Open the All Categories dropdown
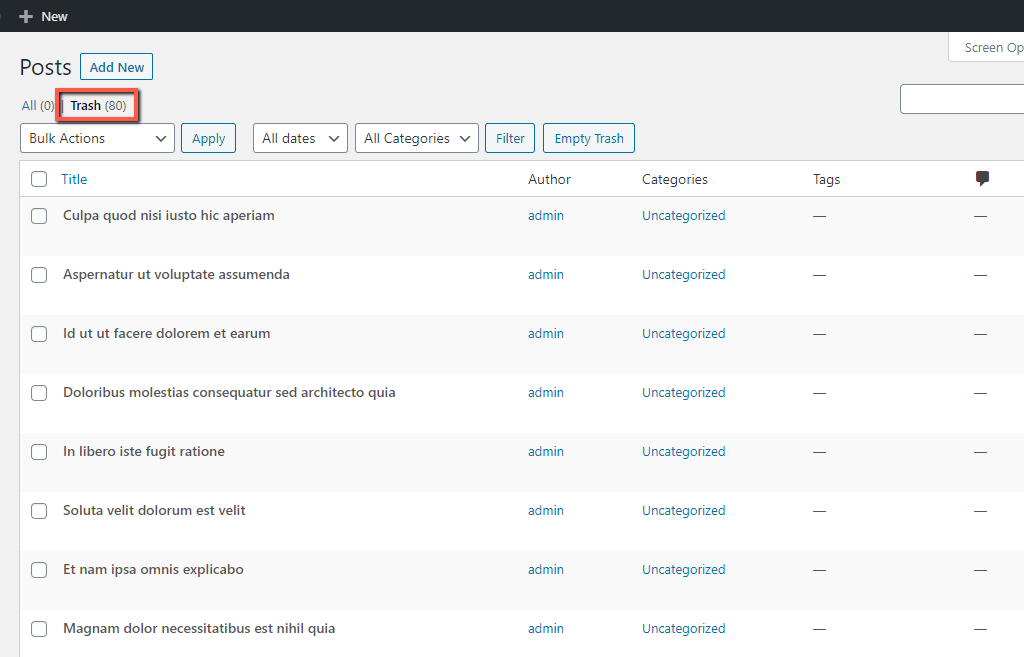The width and height of the screenshot is (1024, 657). click(417, 138)
